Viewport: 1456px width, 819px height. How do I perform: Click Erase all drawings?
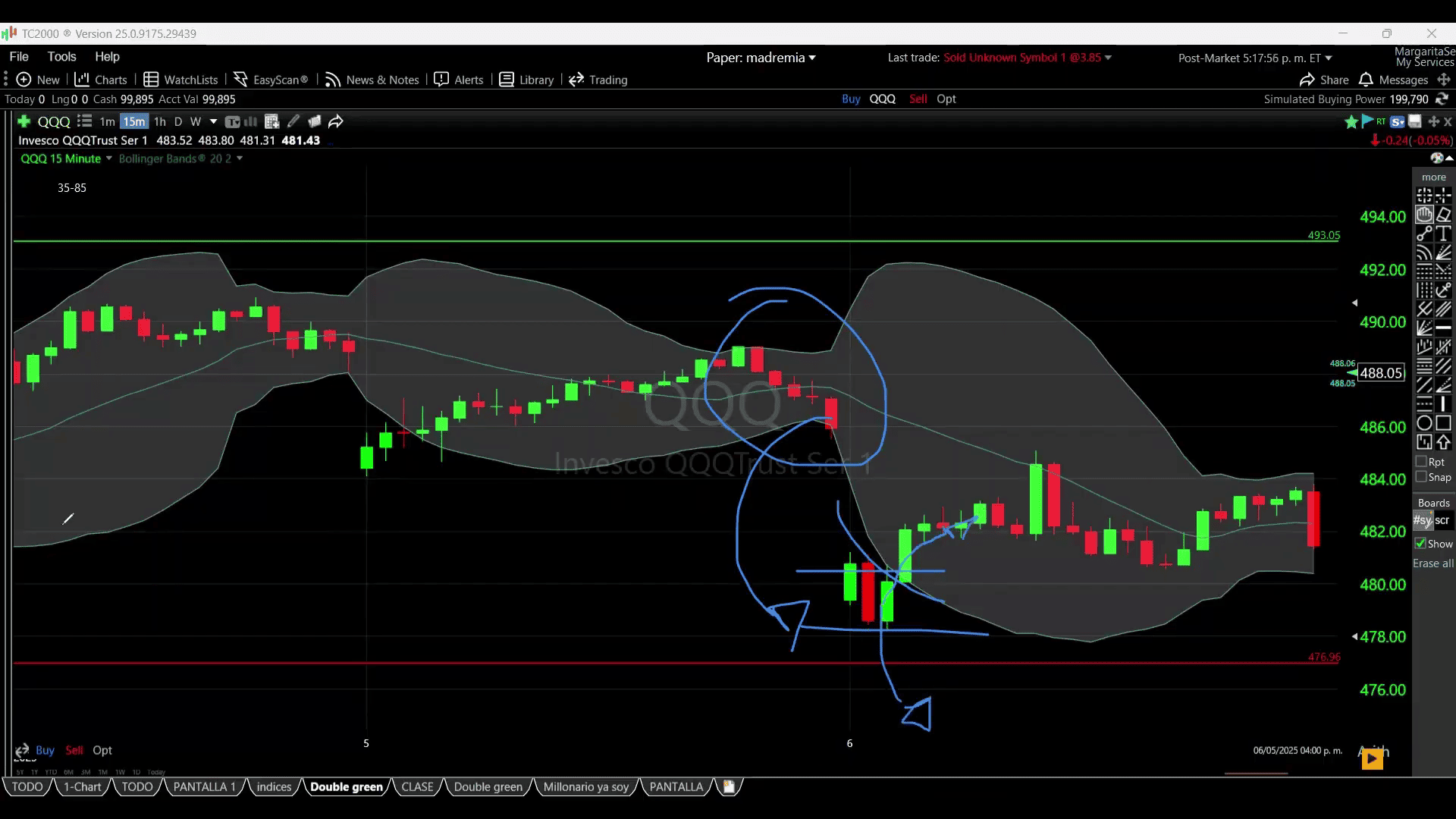tap(1432, 563)
